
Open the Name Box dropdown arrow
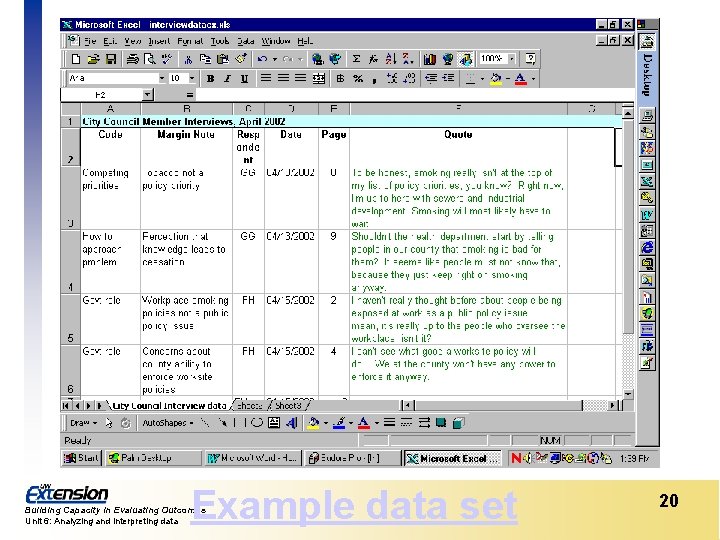point(147,95)
